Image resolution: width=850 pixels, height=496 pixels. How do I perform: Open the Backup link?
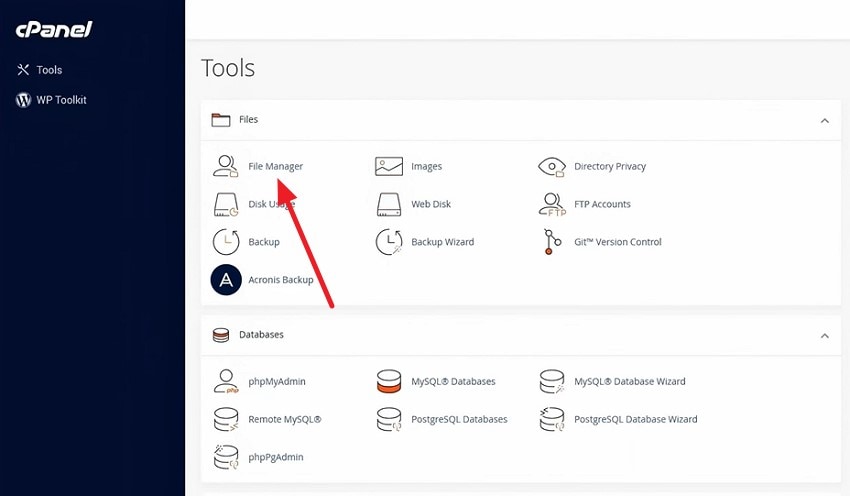point(264,242)
